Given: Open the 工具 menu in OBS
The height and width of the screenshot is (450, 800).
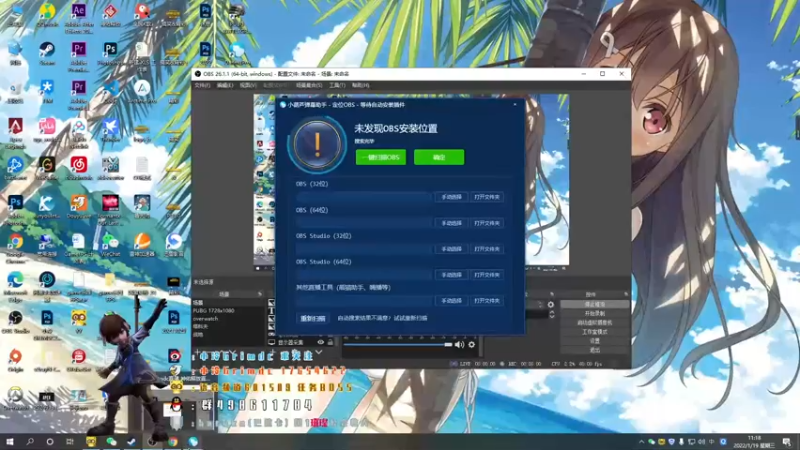Looking at the screenshot, I should (337, 85).
